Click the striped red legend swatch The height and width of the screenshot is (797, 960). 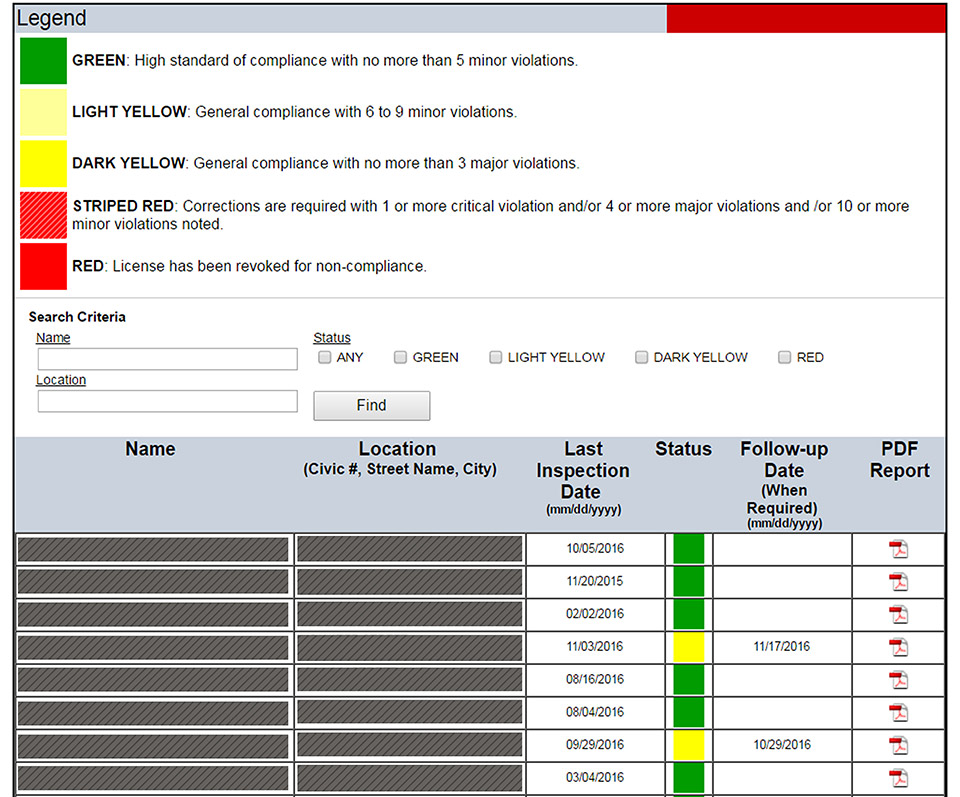pyautogui.click(x=43, y=215)
